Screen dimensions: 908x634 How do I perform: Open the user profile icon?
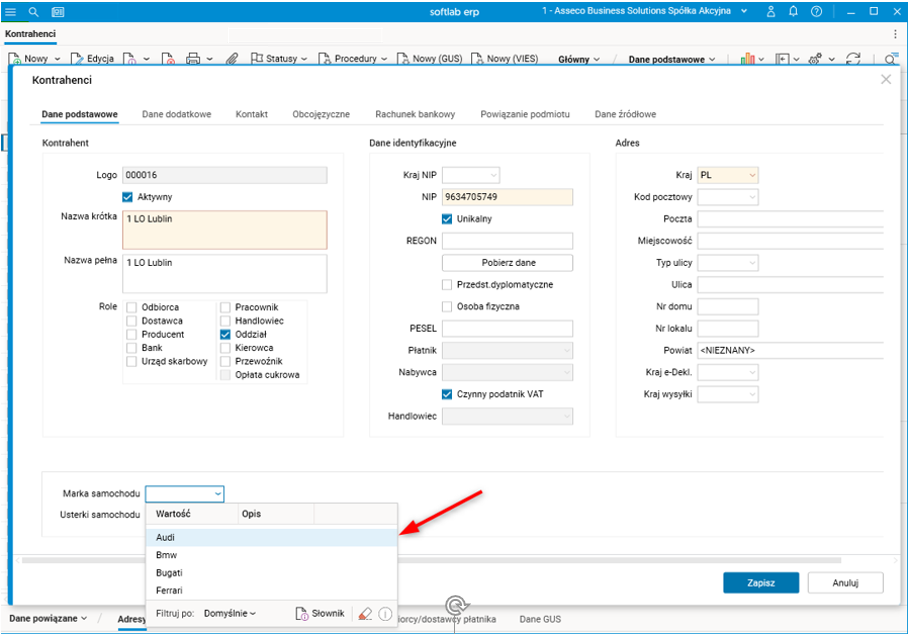(x=771, y=12)
